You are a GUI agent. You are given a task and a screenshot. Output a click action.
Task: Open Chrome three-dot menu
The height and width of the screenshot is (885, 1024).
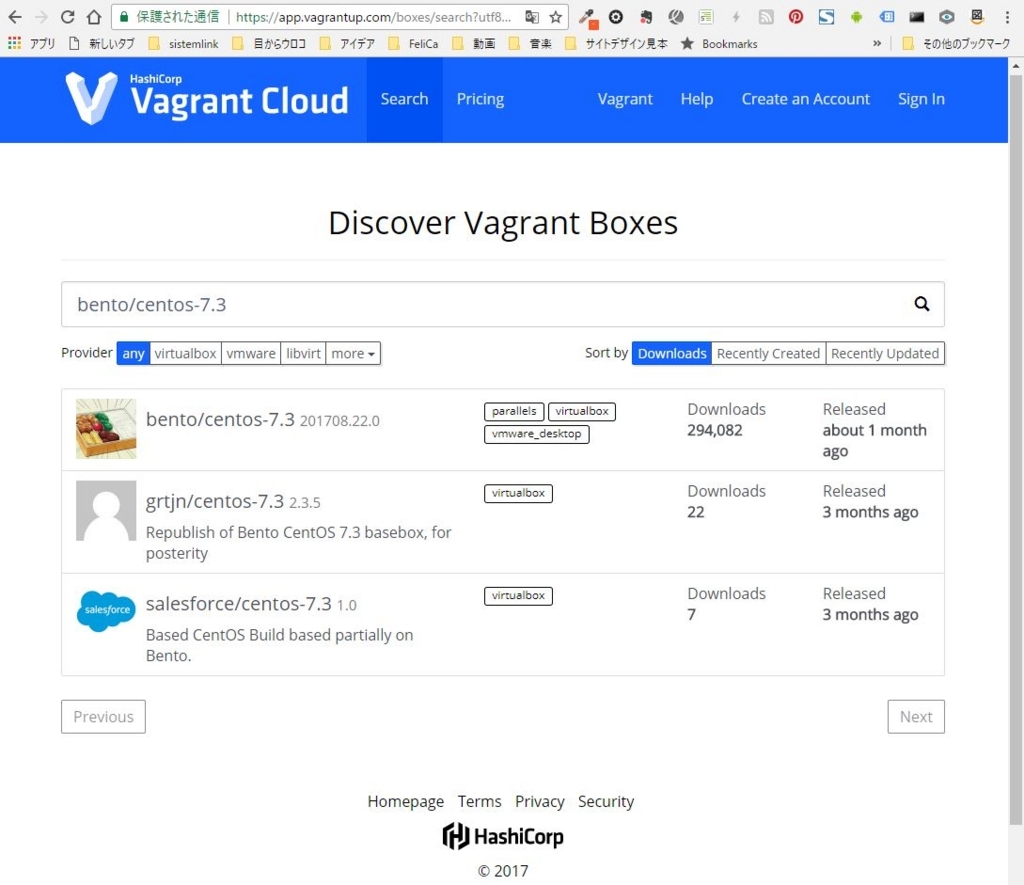[1007, 17]
